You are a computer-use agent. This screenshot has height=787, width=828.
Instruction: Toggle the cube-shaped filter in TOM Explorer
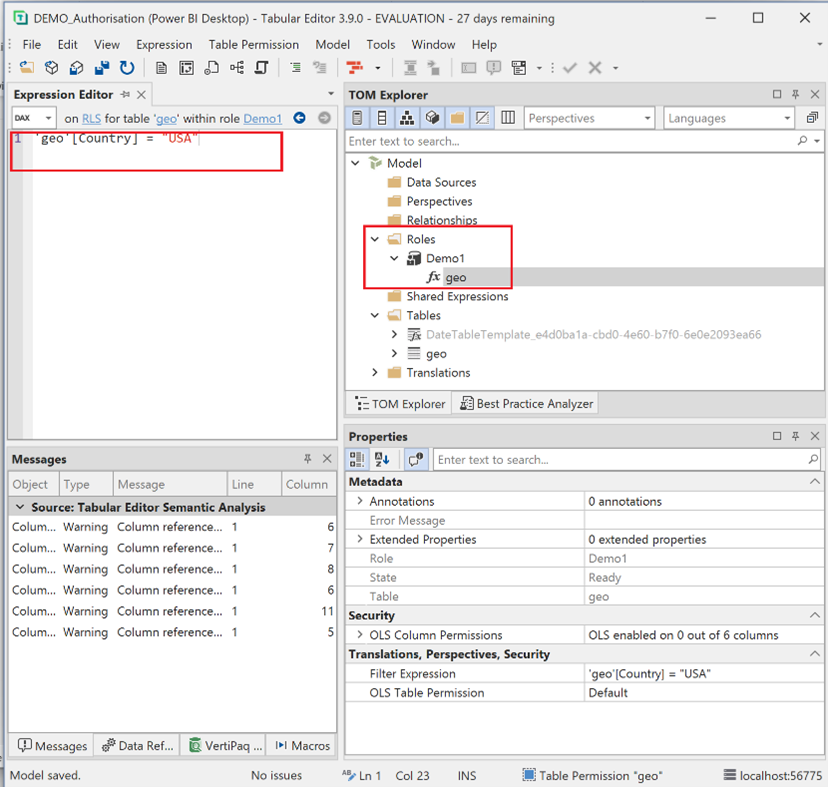click(432, 118)
